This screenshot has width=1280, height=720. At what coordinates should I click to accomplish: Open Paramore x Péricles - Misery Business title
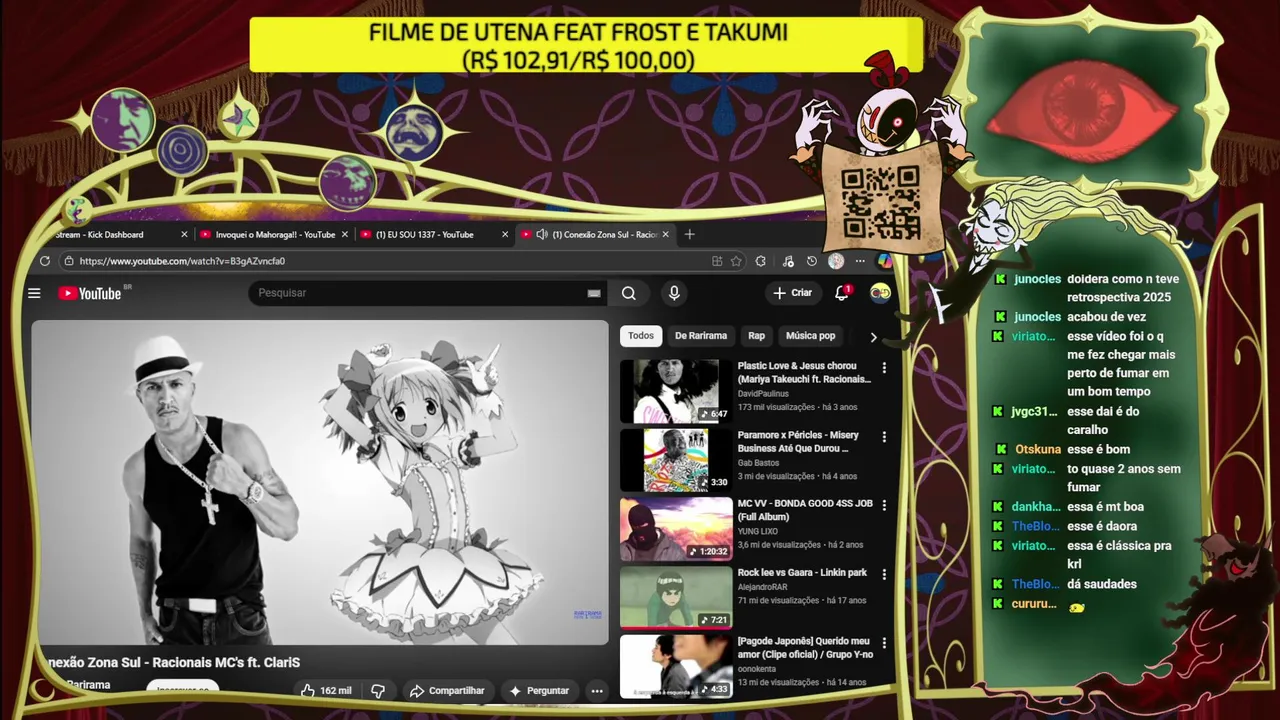[x=798, y=442]
